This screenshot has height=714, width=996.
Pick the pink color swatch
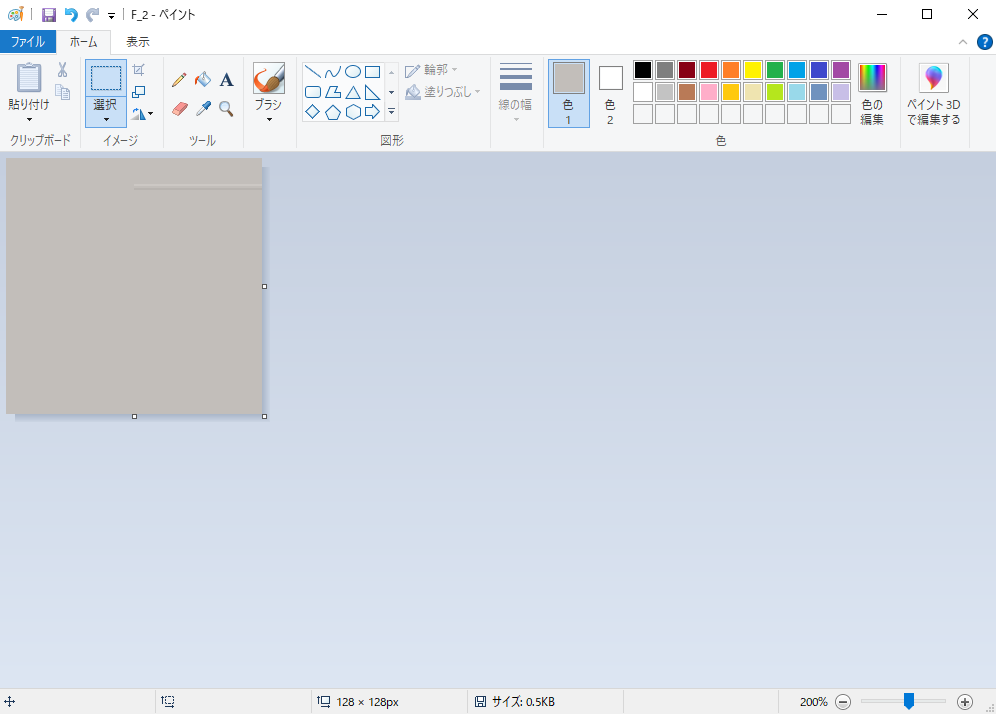click(709, 92)
